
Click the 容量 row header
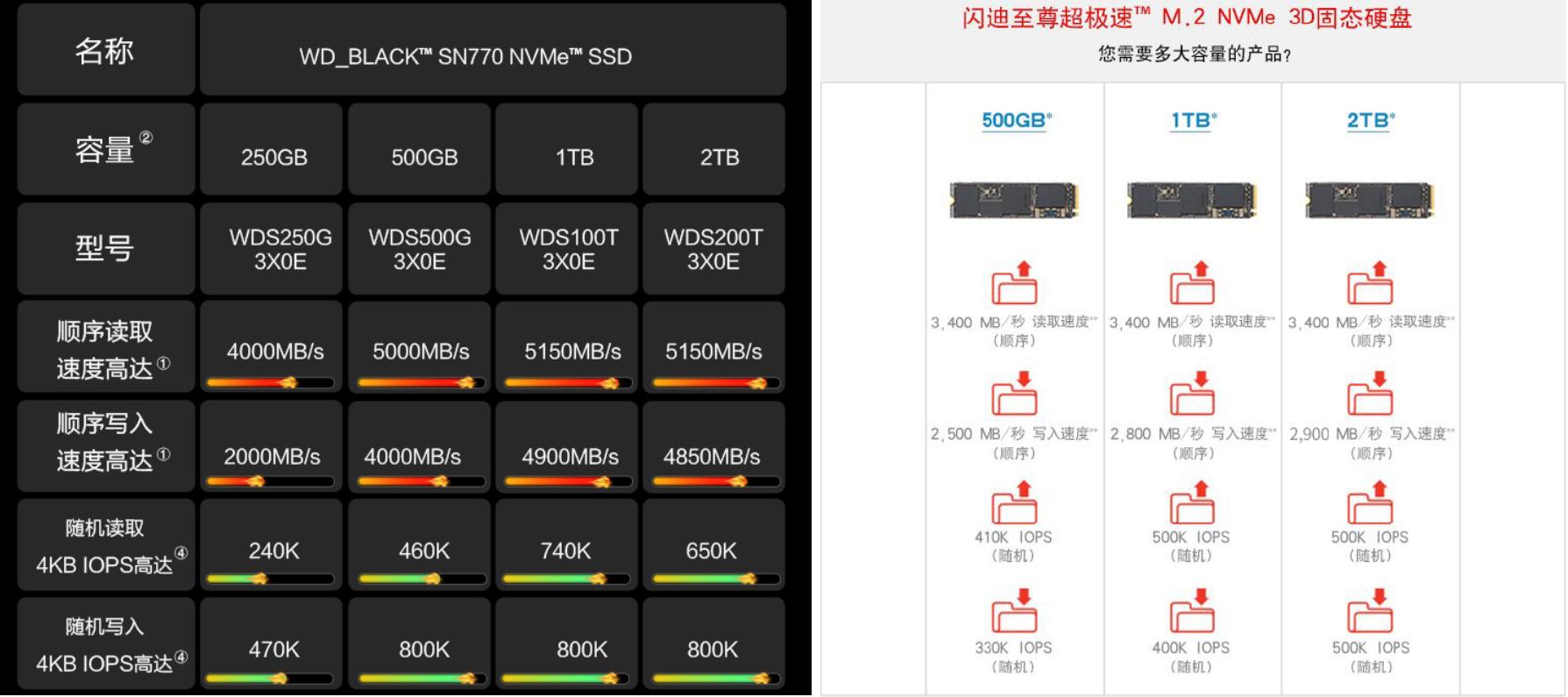[x=106, y=149]
